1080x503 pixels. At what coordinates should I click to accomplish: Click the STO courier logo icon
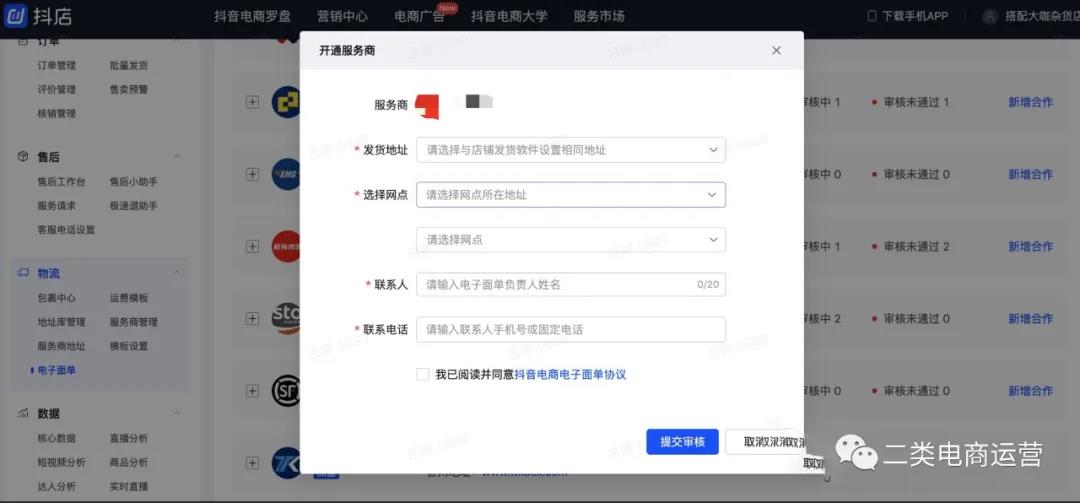coord(286,318)
